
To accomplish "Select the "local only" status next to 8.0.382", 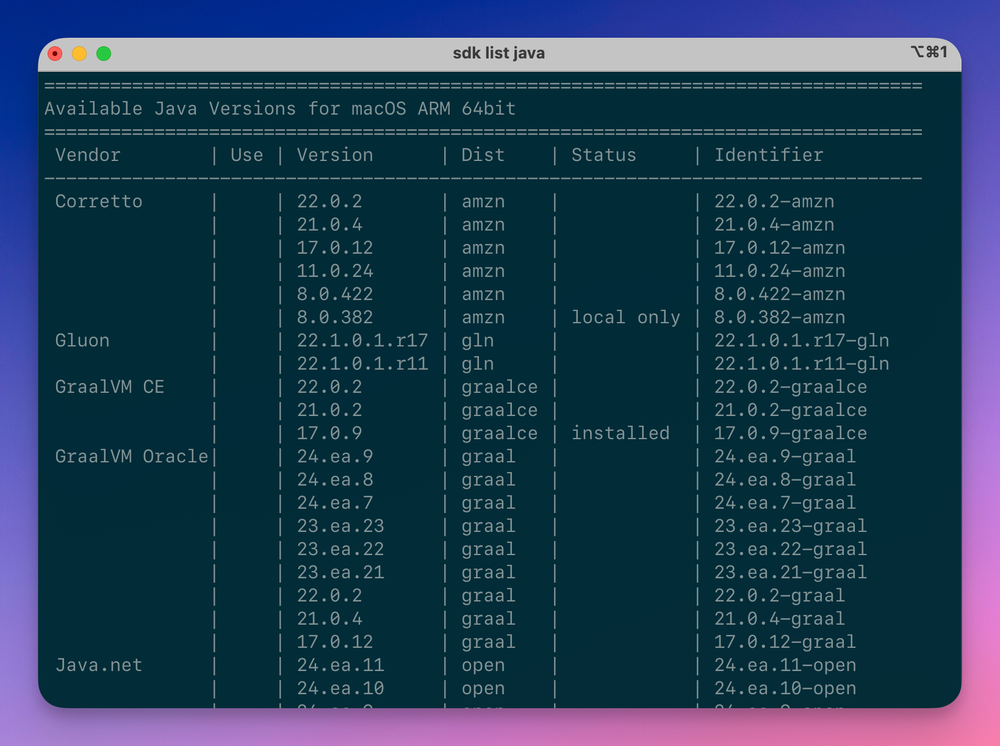I will coord(626,317).
